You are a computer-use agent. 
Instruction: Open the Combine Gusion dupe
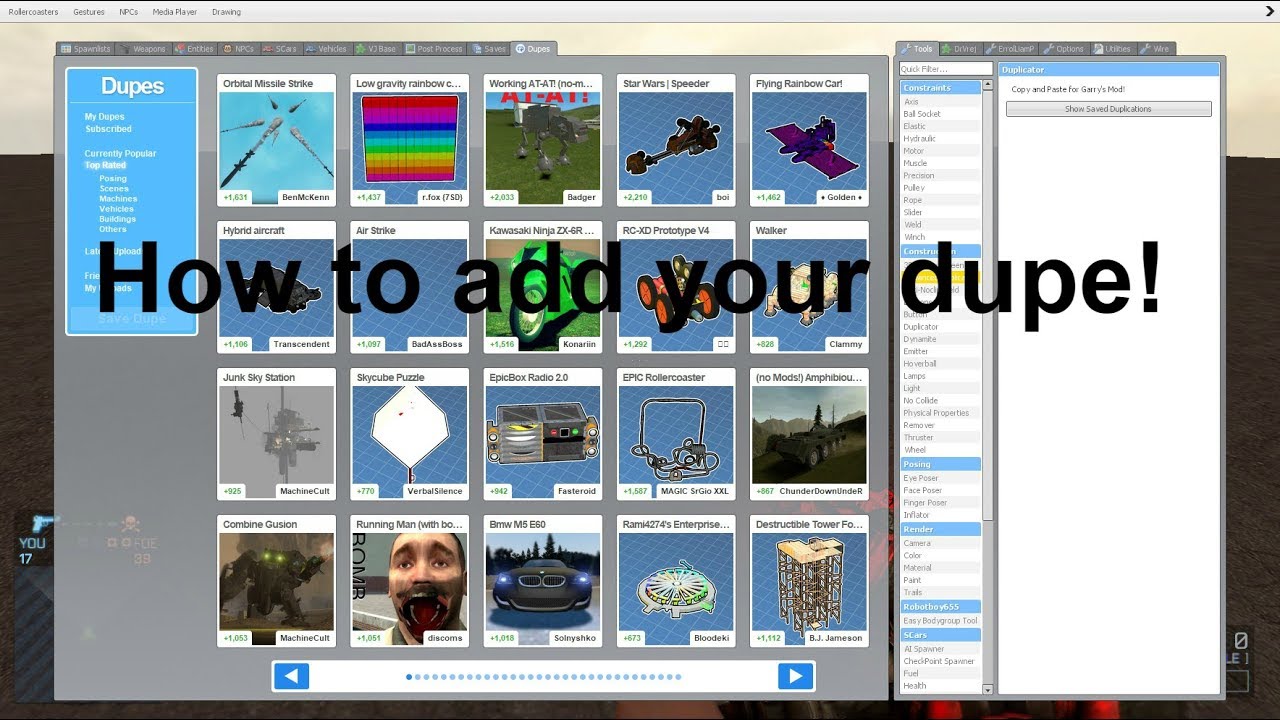(277, 581)
